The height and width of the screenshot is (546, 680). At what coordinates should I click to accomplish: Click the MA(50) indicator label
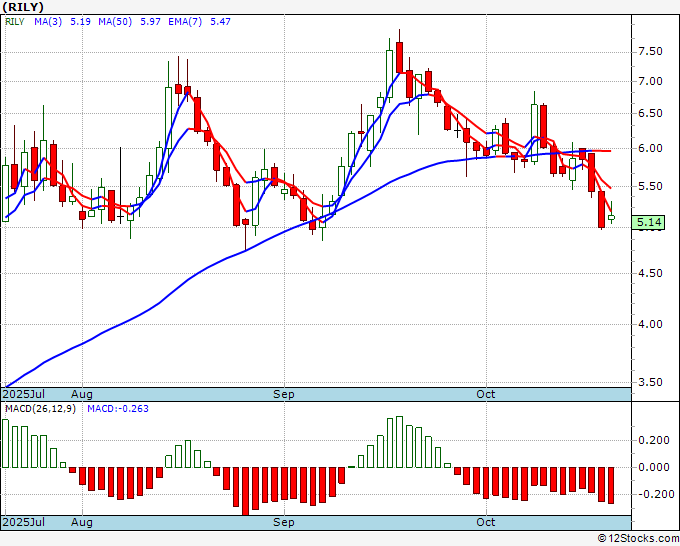coord(115,22)
